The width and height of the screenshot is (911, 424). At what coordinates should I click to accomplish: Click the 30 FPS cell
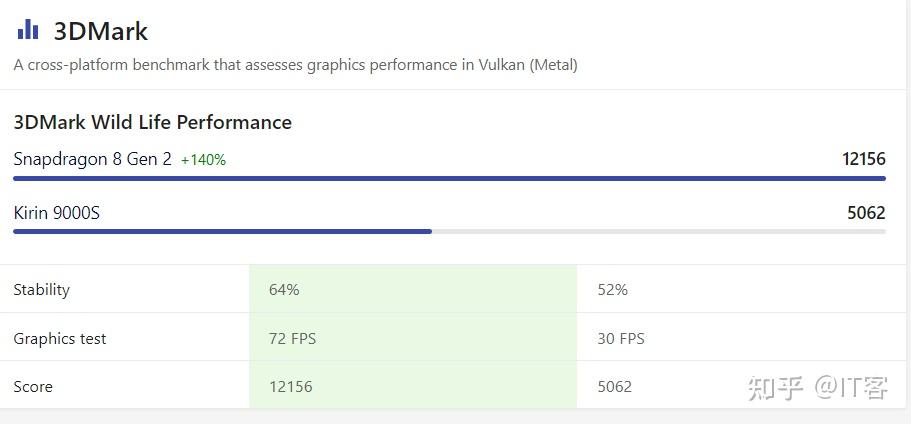coord(621,339)
